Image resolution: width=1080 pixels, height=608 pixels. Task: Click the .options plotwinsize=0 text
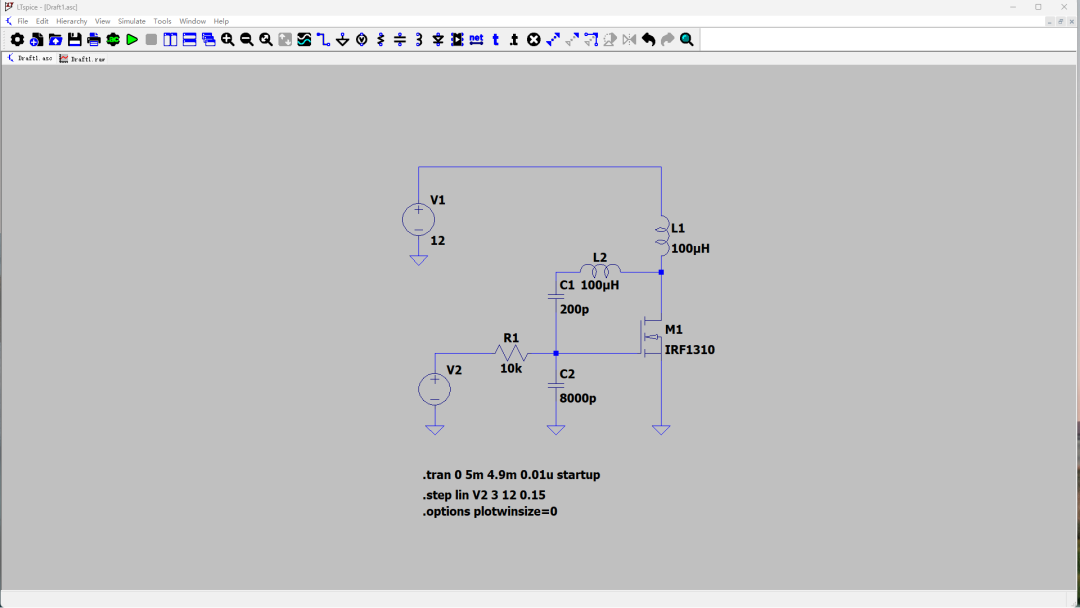(x=490, y=512)
